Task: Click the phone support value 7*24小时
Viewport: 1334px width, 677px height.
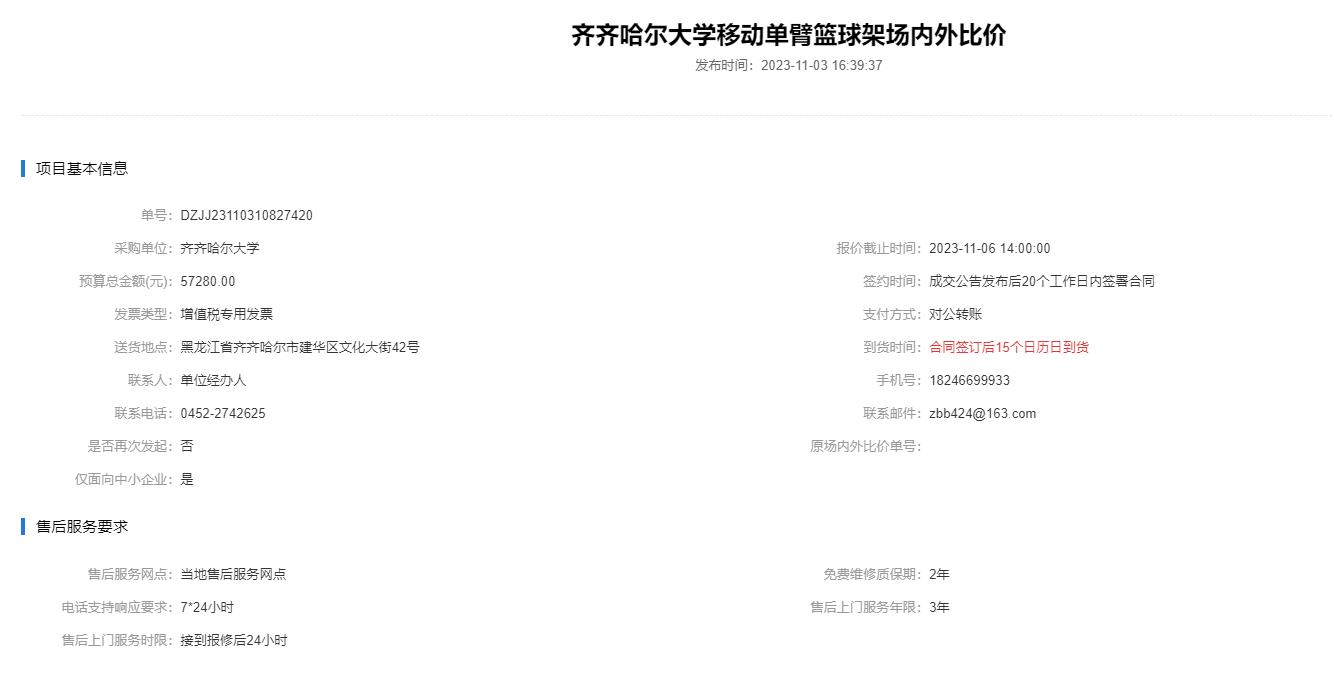Action: coord(207,607)
